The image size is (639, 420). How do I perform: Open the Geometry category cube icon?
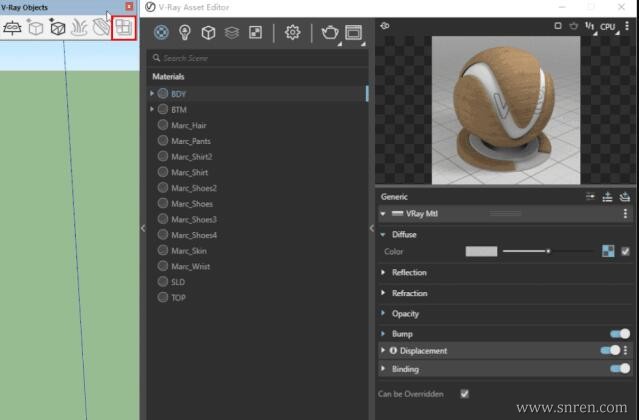(x=208, y=32)
